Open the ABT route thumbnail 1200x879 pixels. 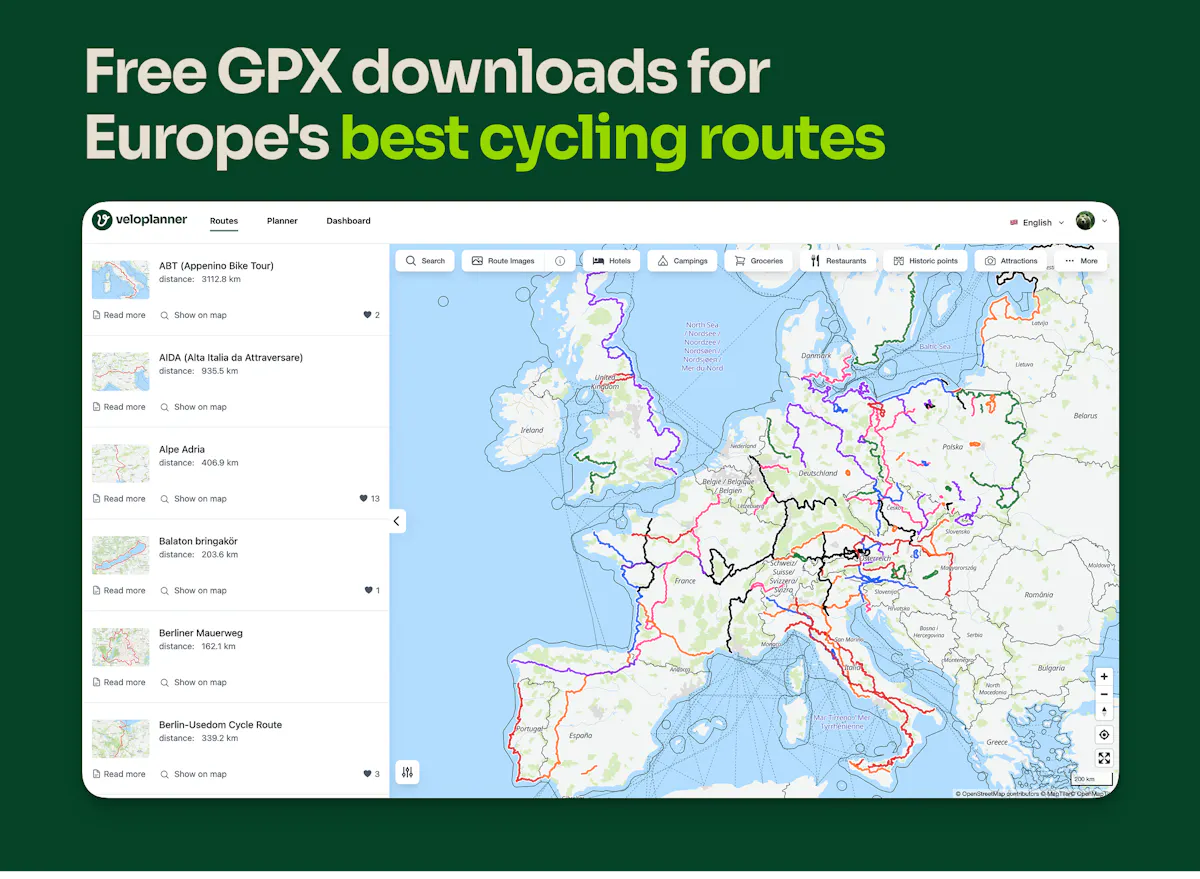tap(120, 280)
